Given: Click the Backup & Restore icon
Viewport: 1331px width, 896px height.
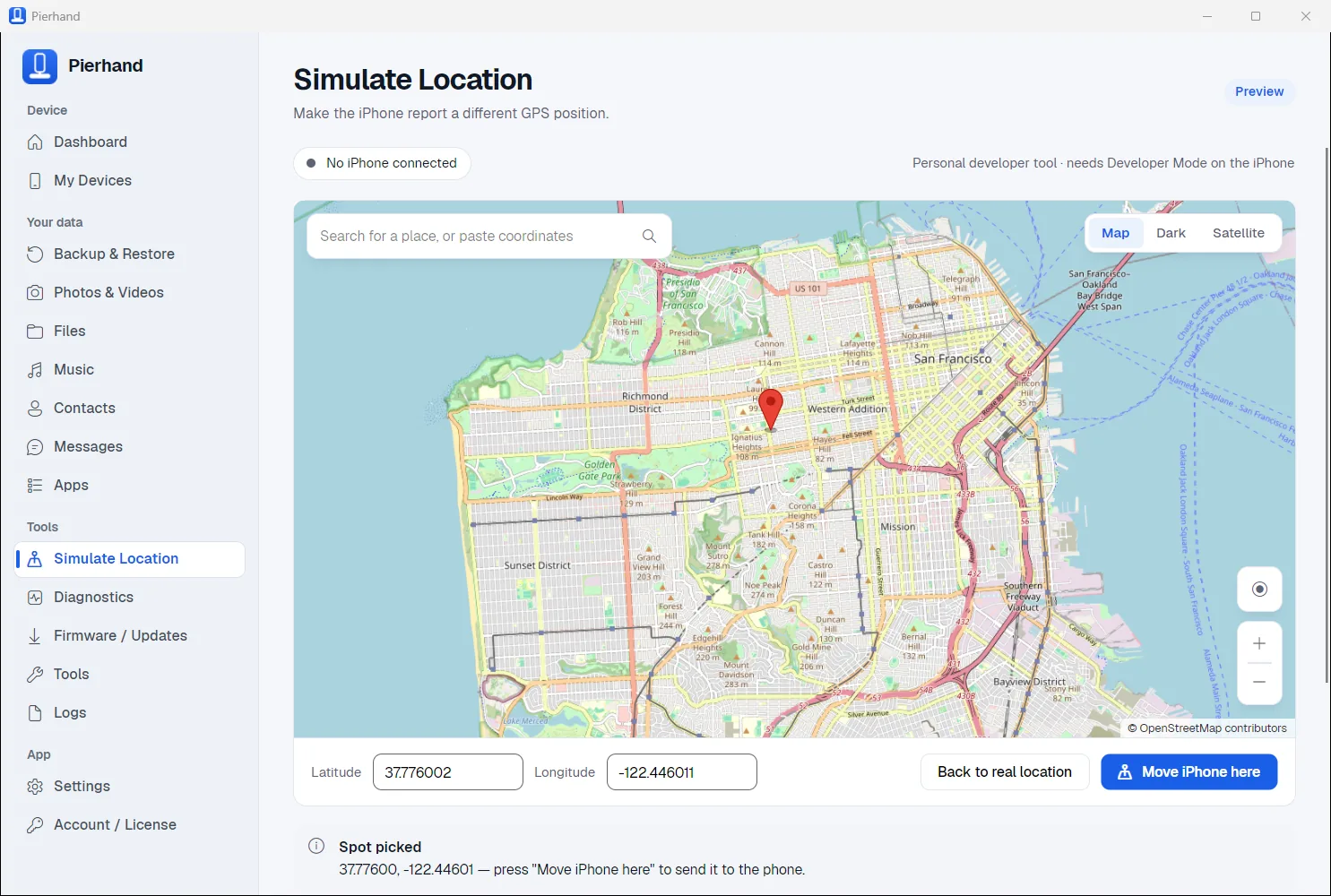Looking at the screenshot, I should coord(35,254).
